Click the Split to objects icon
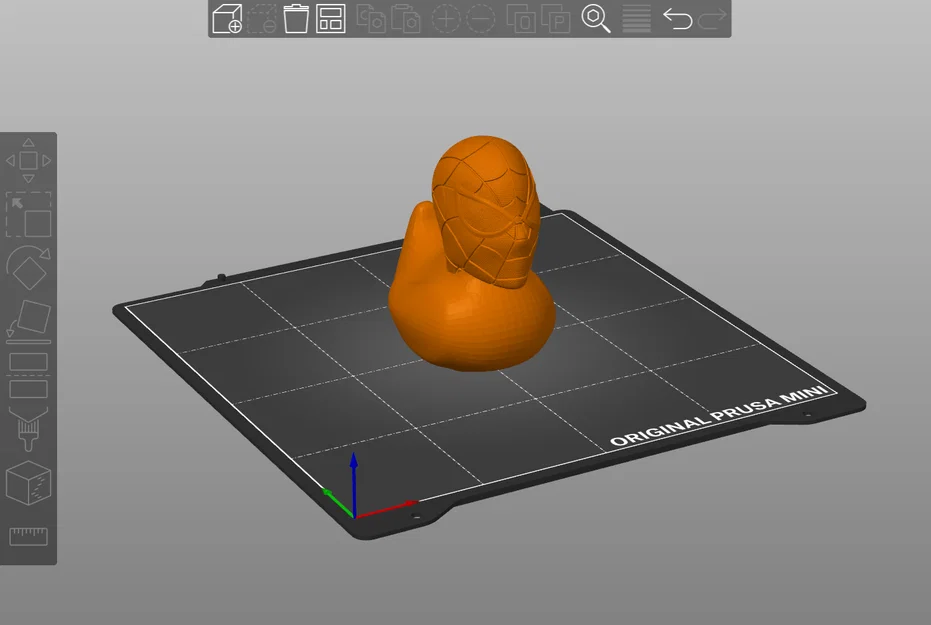This screenshot has height=625, width=931. [x=521, y=18]
